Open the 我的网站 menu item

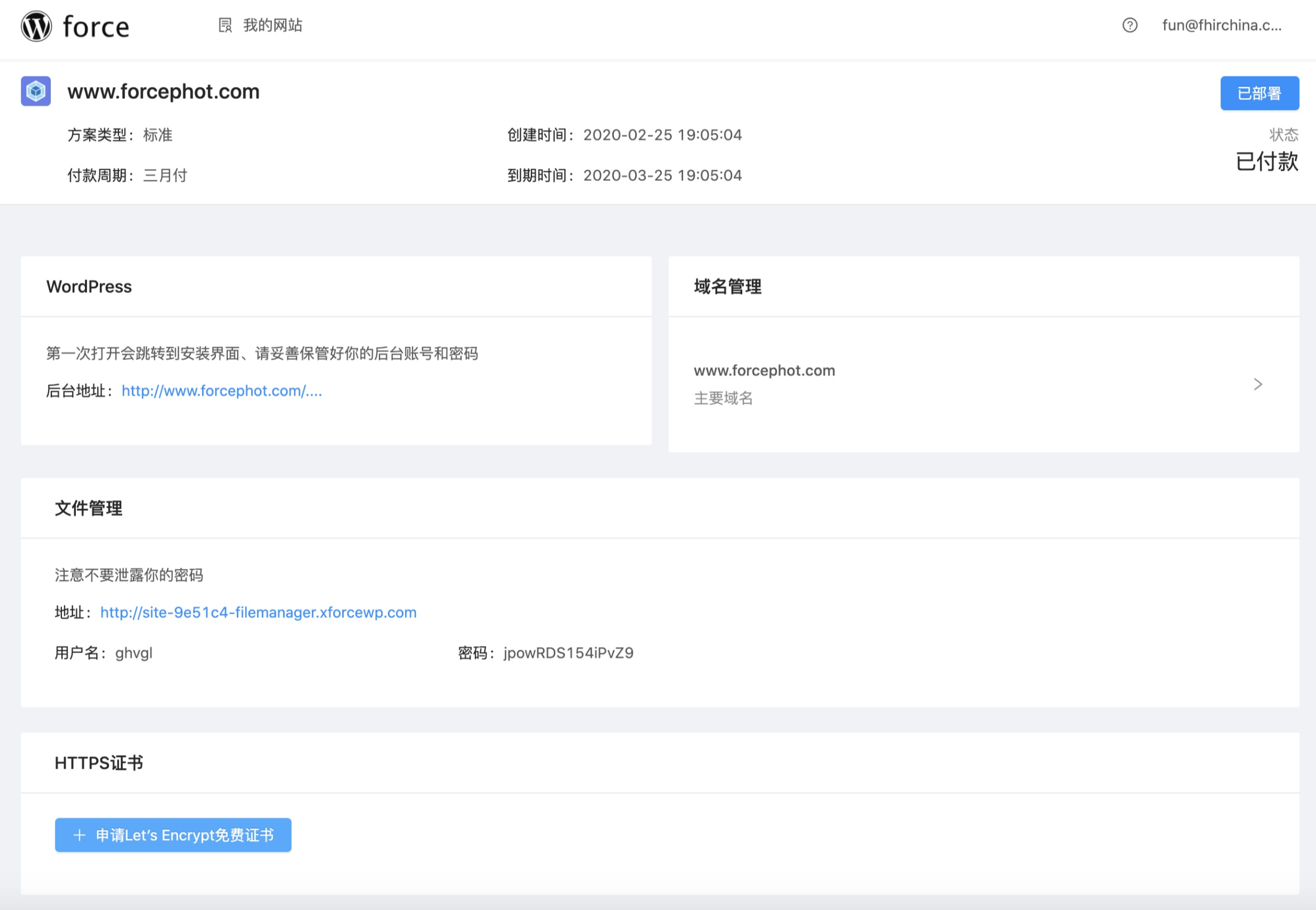pyautogui.click(x=272, y=25)
